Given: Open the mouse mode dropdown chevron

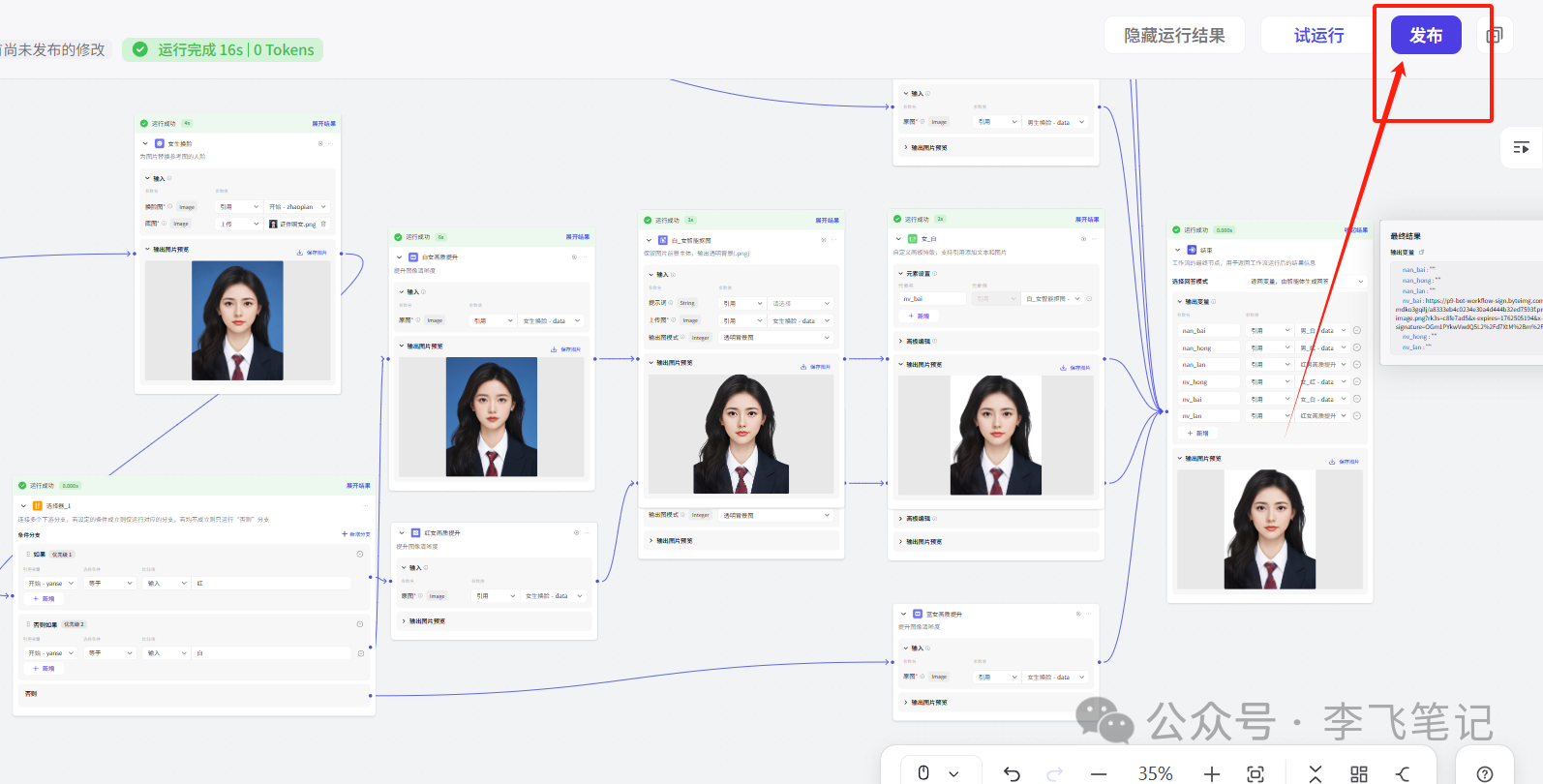Looking at the screenshot, I should pos(953,773).
